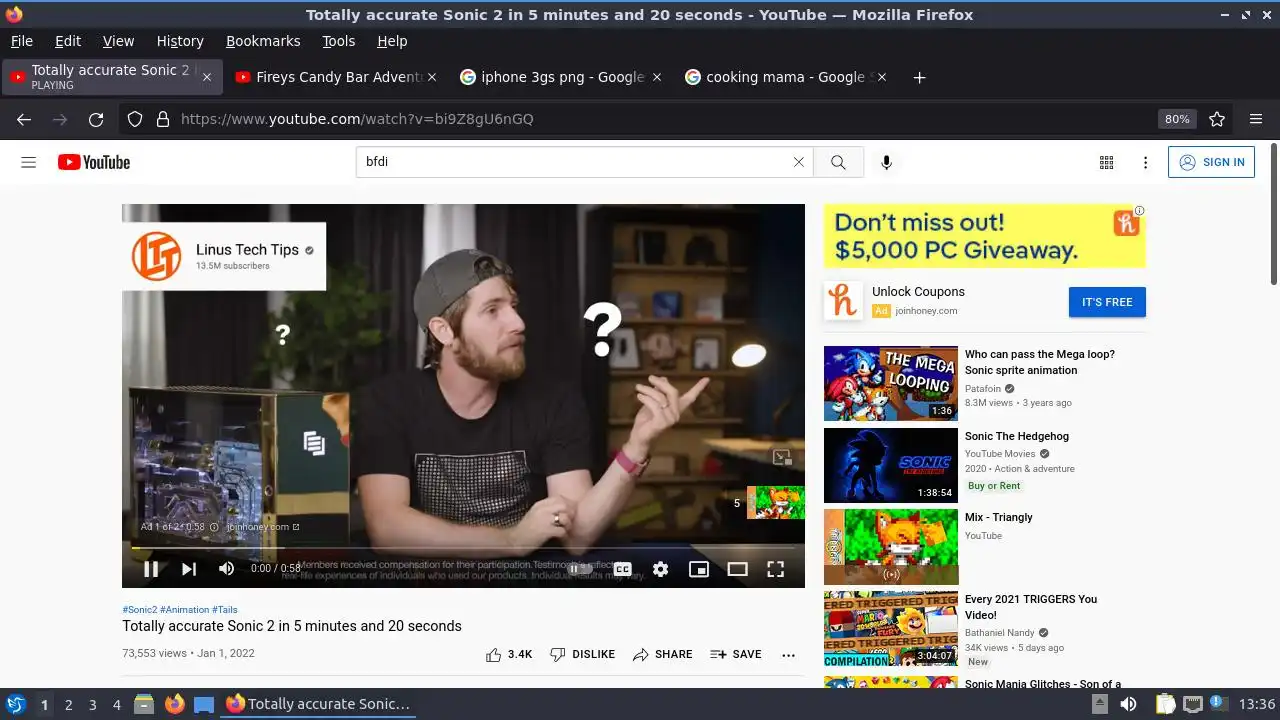Open file manager from the taskbar
The image size is (1280, 720).
pos(143,704)
